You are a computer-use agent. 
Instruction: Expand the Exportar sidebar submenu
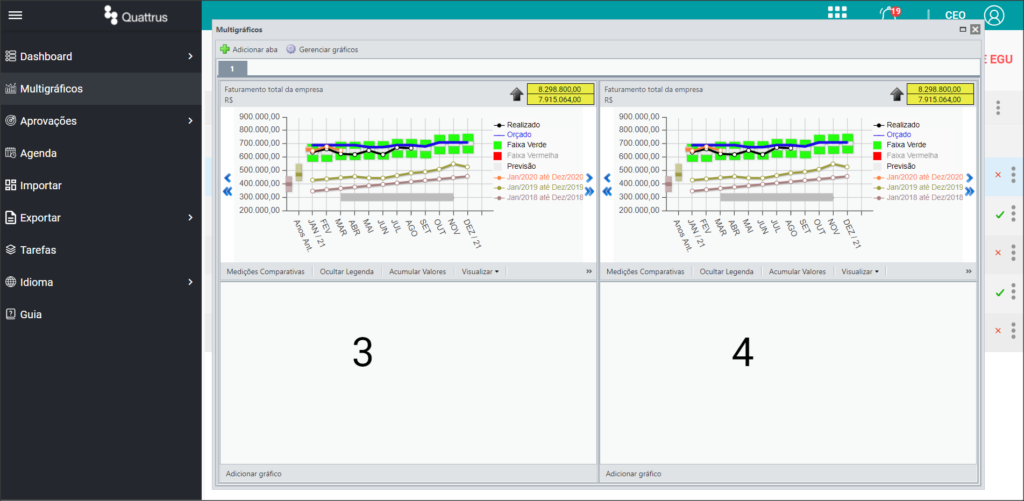tap(190, 218)
